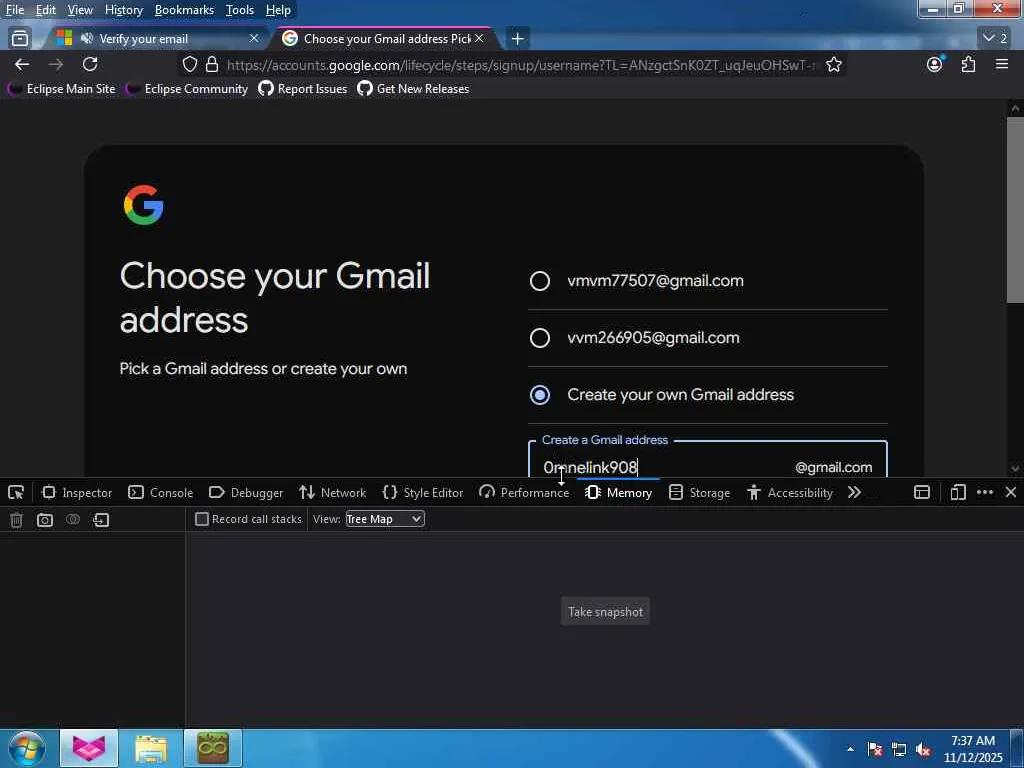Click the Take snapshot button

click(x=605, y=611)
